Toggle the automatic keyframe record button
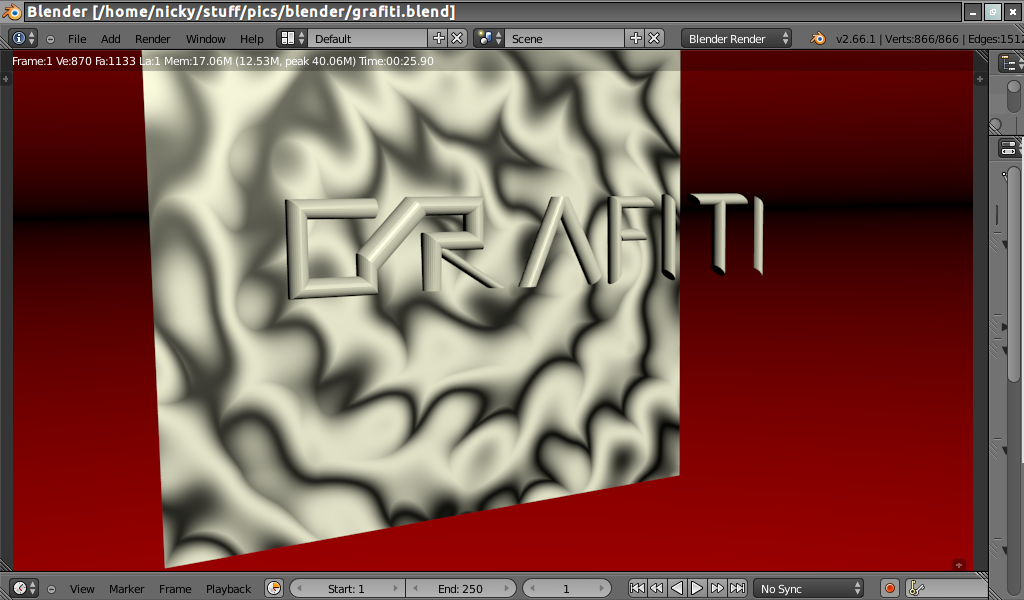This screenshot has width=1024, height=600. tap(889, 588)
